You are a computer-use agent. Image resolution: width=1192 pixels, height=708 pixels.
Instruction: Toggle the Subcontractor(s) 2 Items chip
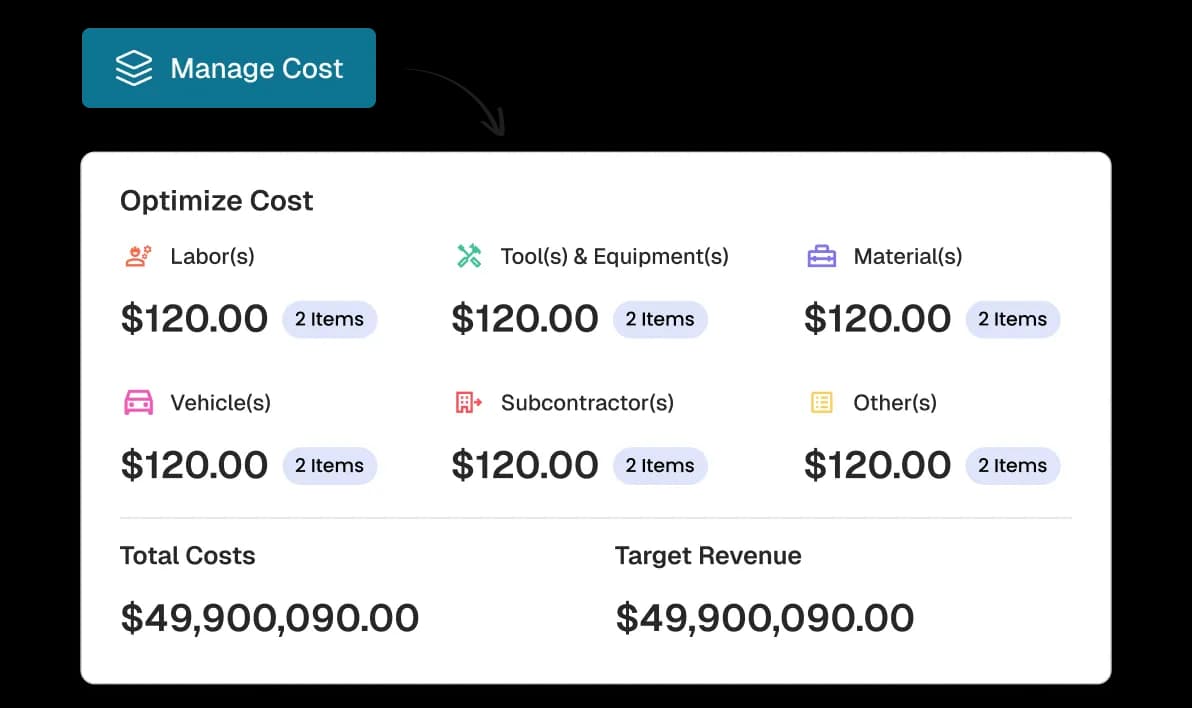tap(660, 465)
